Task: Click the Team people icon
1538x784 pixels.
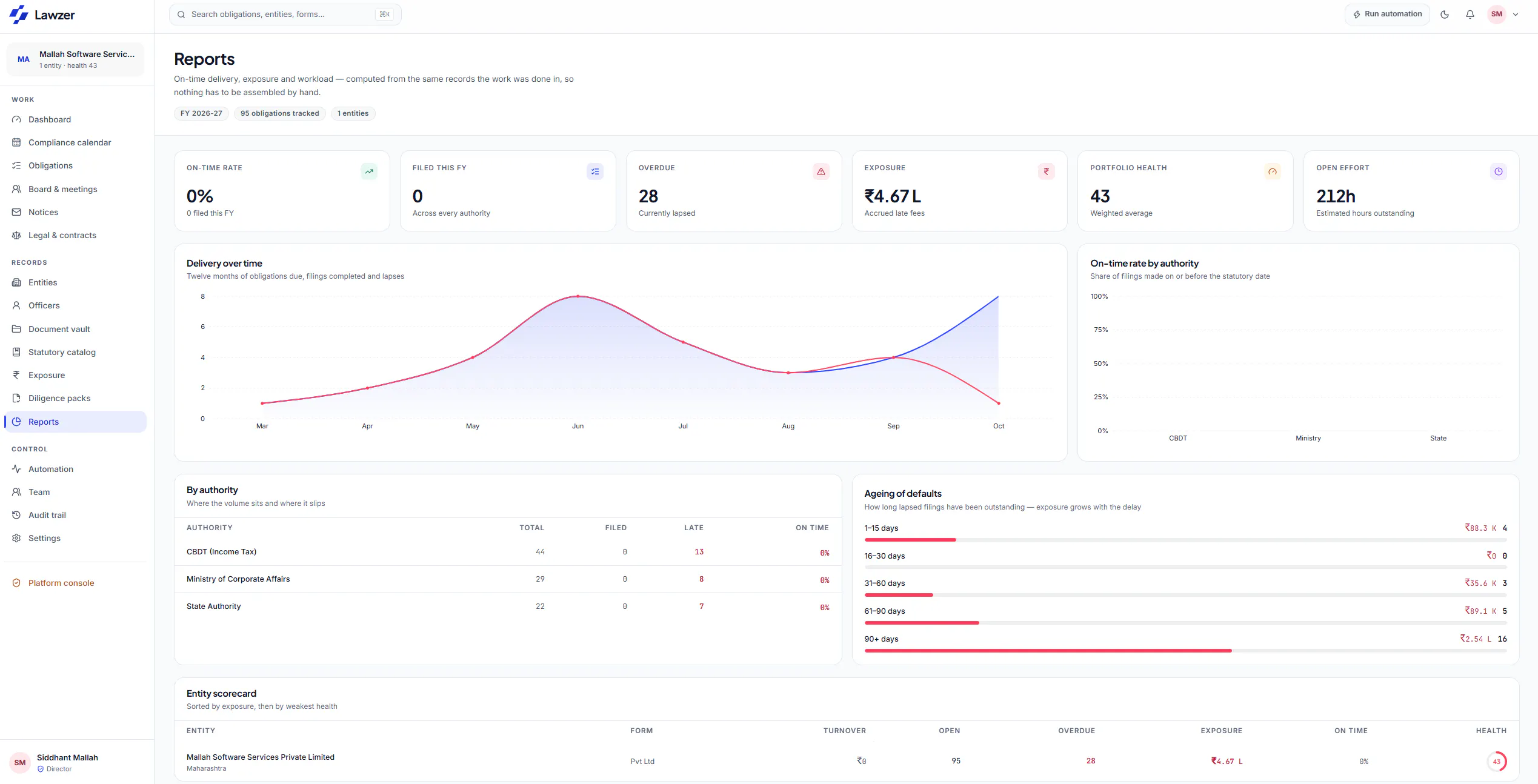Action: (x=16, y=492)
